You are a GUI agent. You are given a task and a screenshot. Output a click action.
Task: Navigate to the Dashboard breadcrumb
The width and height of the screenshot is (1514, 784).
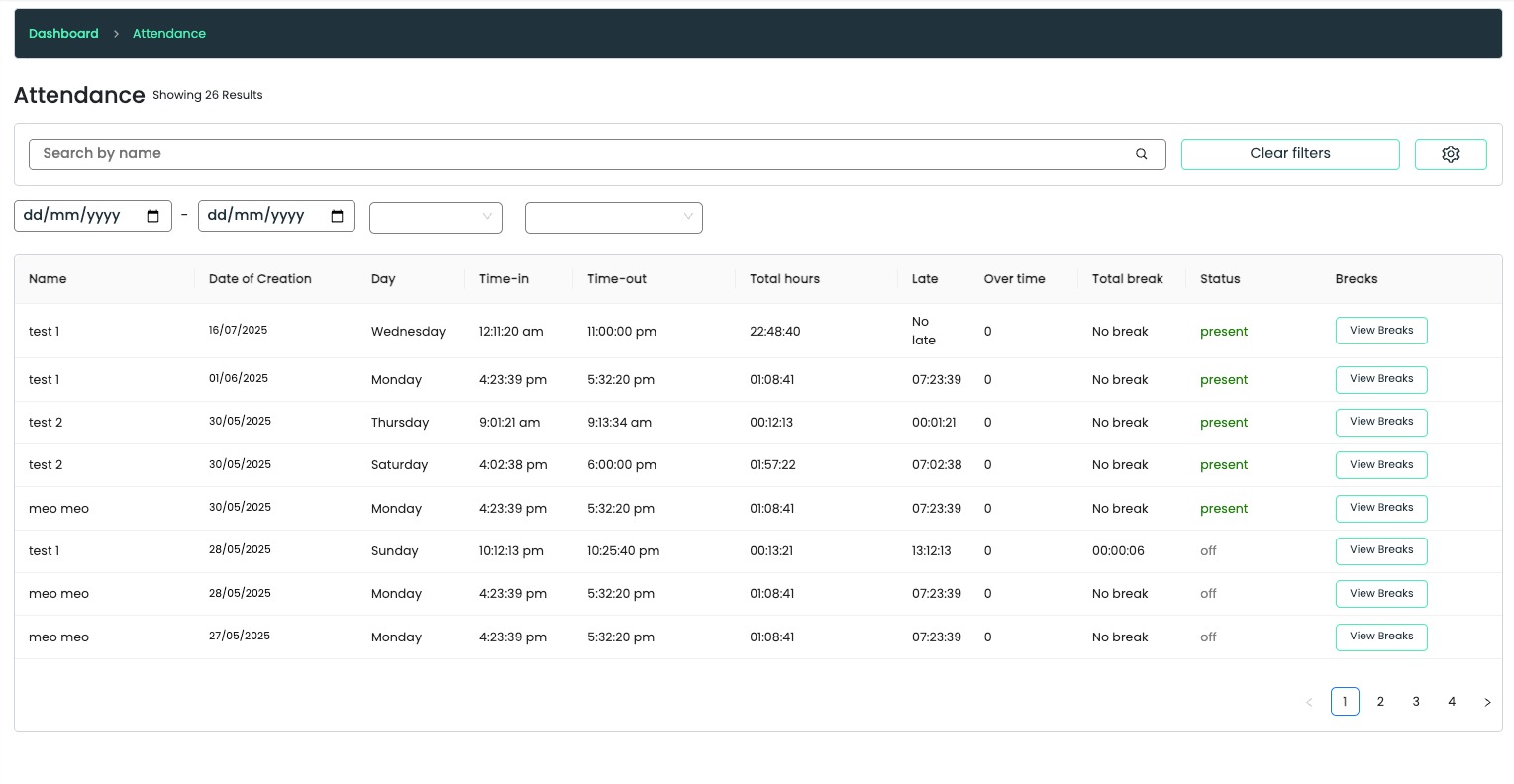[x=63, y=33]
